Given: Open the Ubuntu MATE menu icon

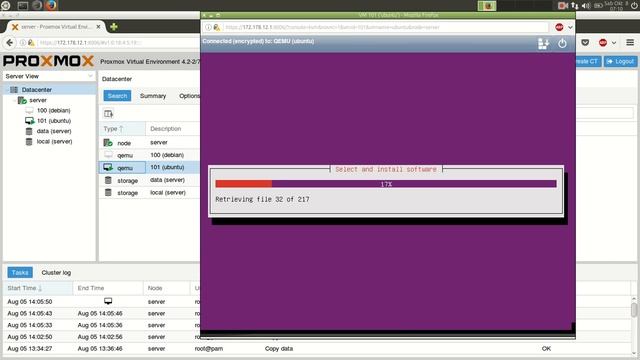Looking at the screenshot, I should tap(6, 5).
